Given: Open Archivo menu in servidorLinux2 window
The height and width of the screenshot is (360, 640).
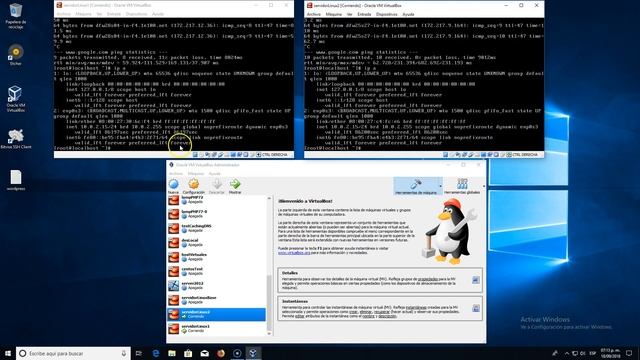Looking at the screenshot, I should tap(313, 14).
